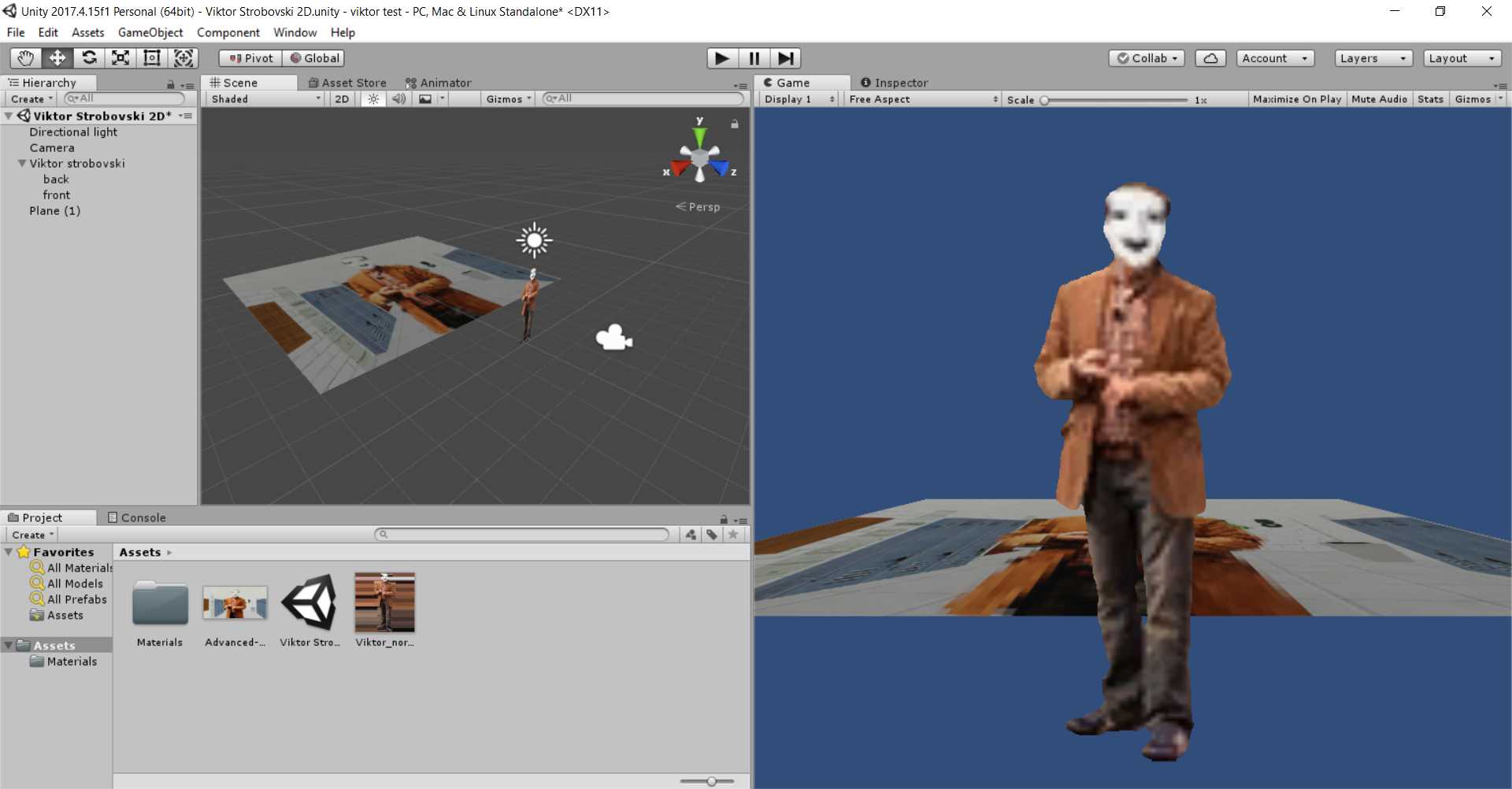The height and width of the screenshot is (789, 1512).
Task: Open the Shaded draw mode dropdown
Action: (265, 99)
